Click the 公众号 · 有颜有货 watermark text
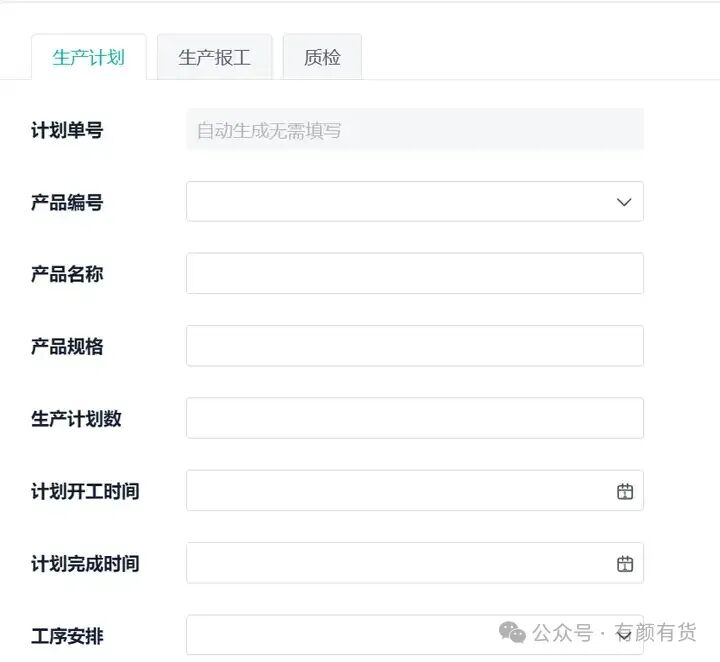 614,633
